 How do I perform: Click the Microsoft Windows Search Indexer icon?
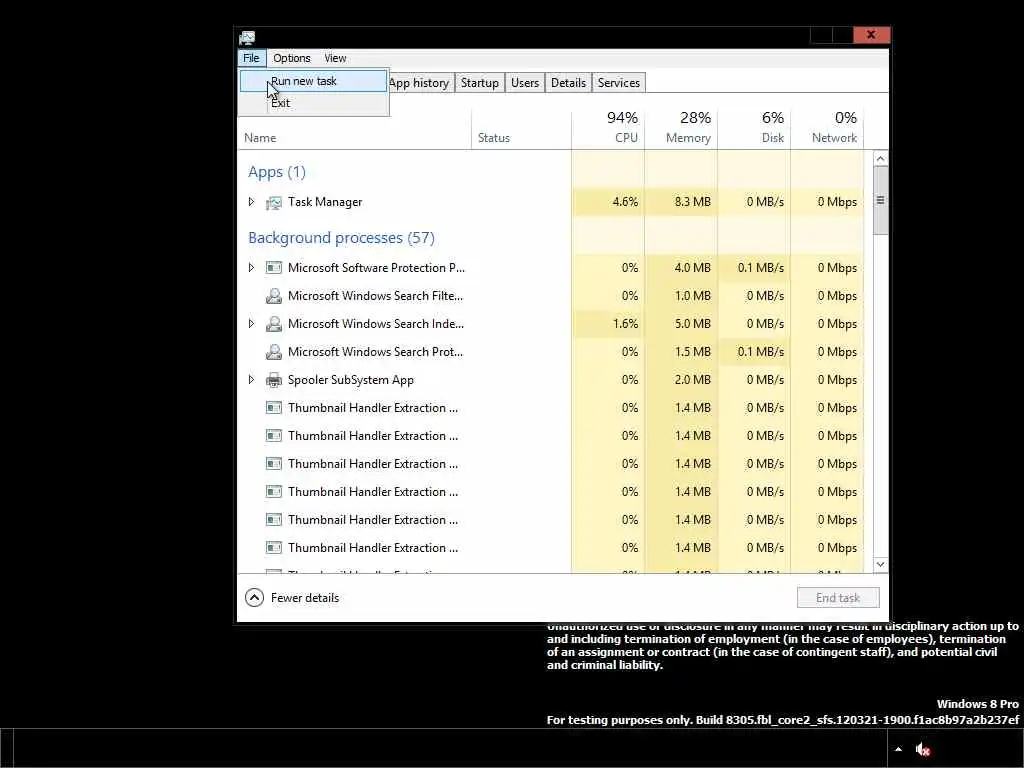click(x=274, y=324)
